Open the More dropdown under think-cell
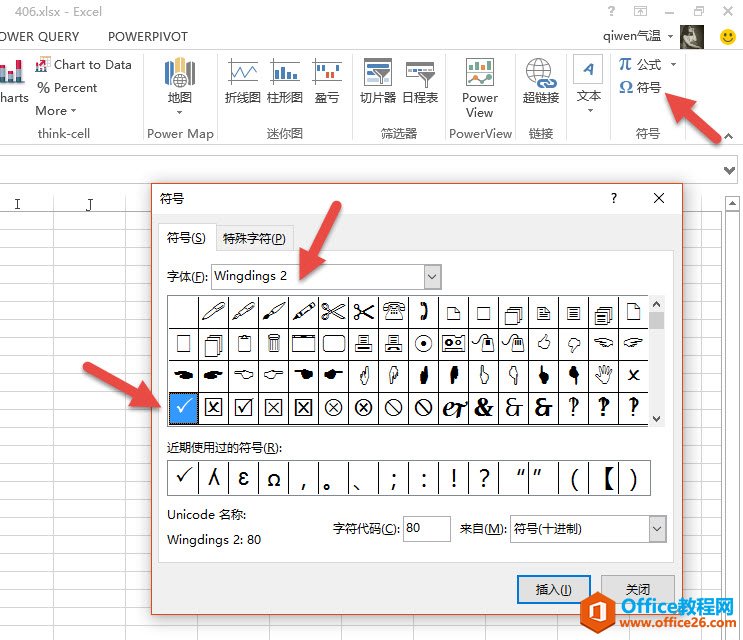The width and height of the screenshot is (743, 640). coord(55,111)
